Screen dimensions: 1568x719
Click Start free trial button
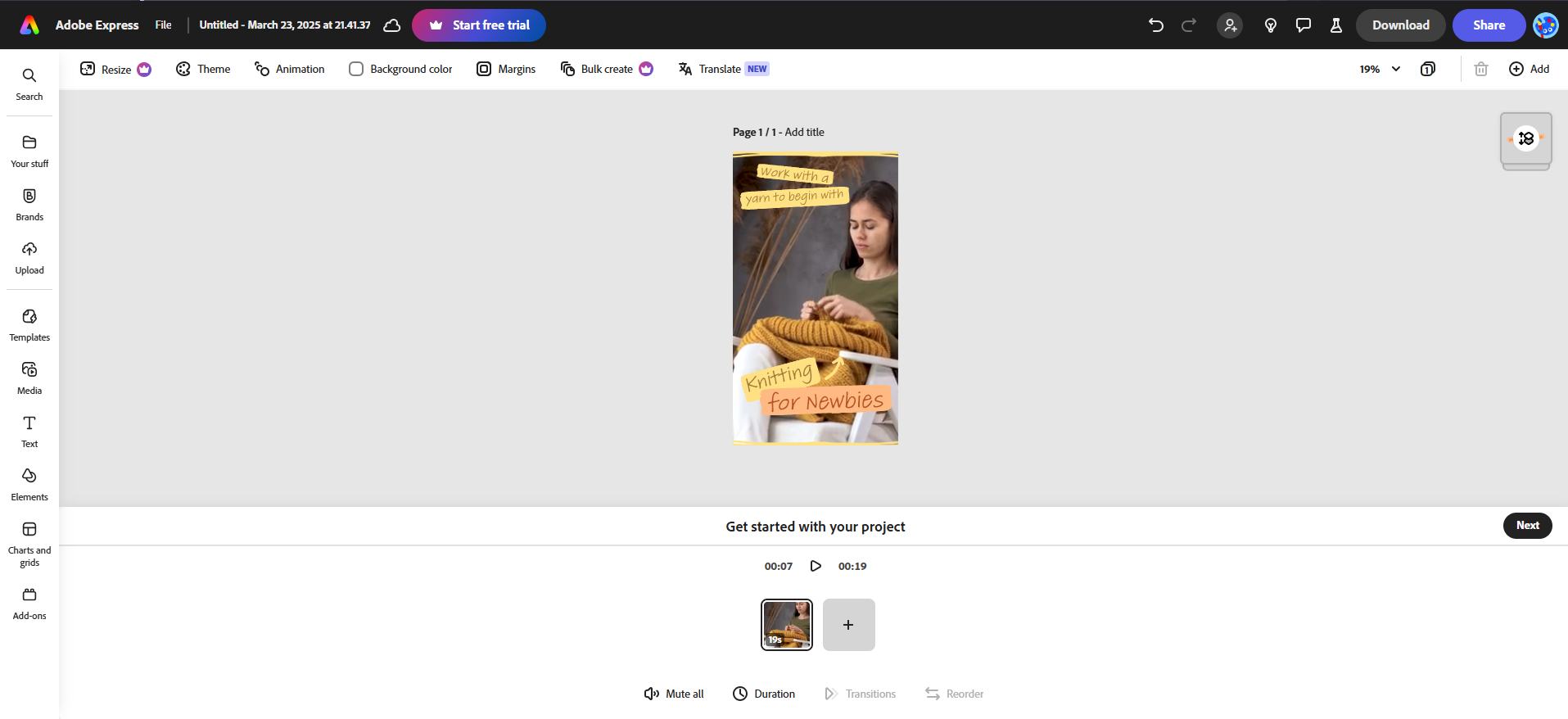click(x=479, y=25)
